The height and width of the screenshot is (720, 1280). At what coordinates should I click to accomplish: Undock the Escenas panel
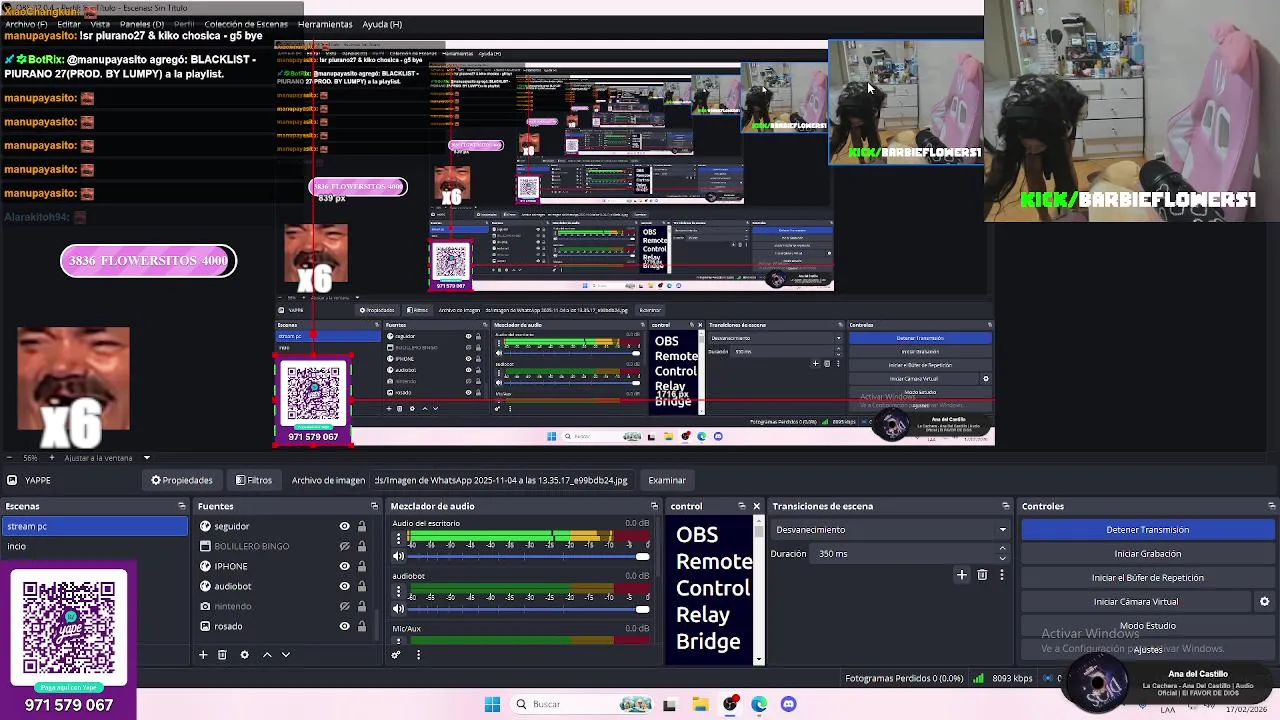point(181,506)
